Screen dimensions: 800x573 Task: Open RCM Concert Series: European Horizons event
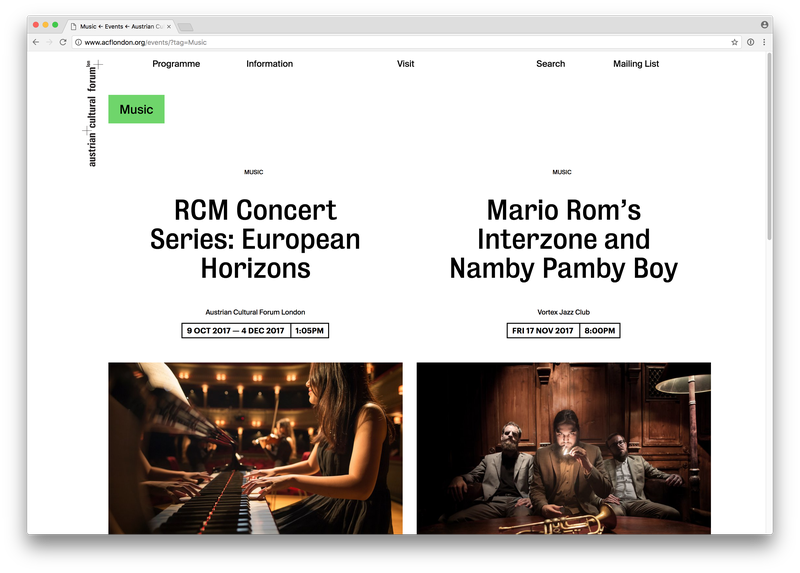coord(255,239)
